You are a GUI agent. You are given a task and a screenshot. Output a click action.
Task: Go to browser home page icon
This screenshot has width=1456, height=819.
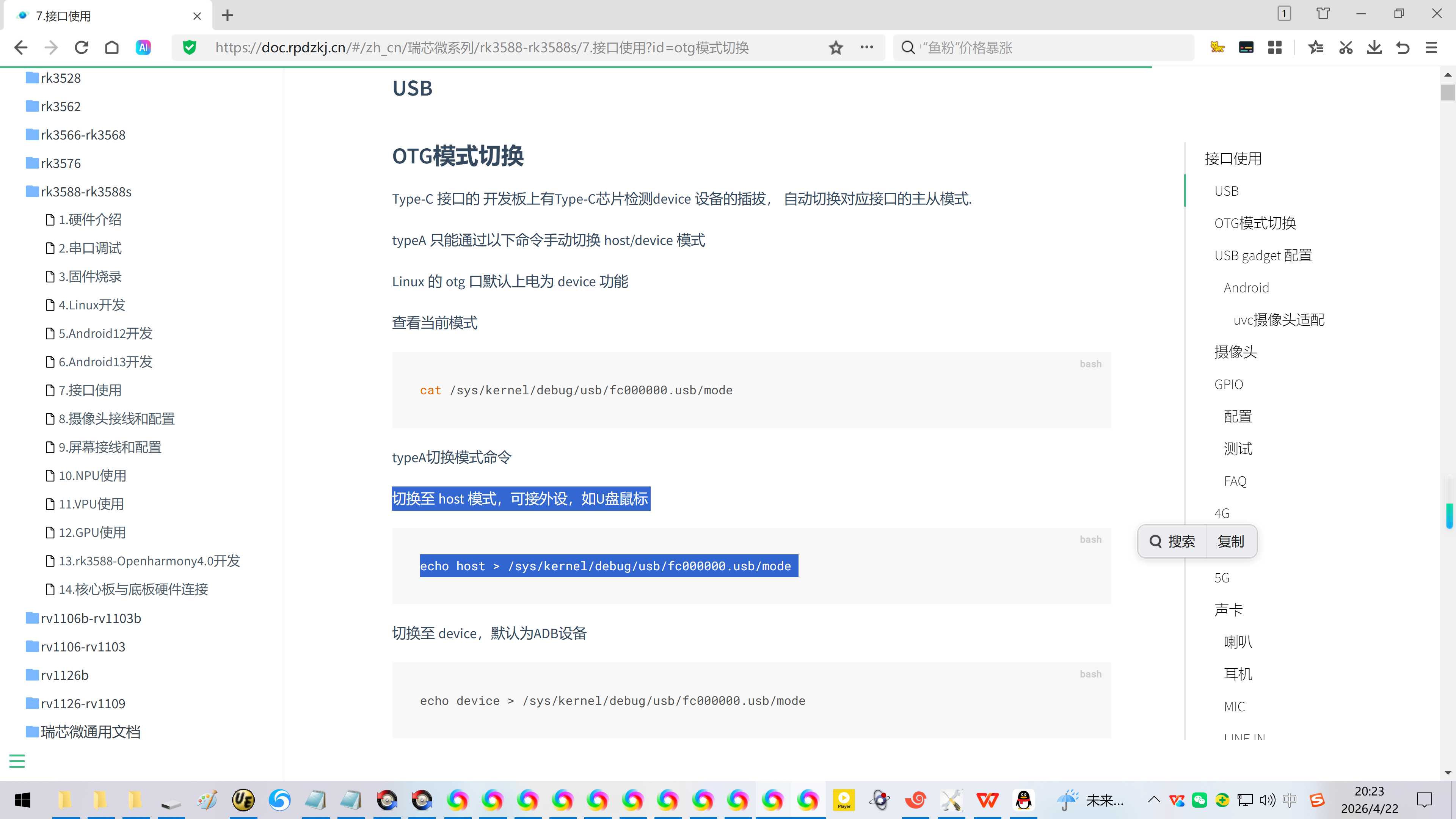point(112,47)
